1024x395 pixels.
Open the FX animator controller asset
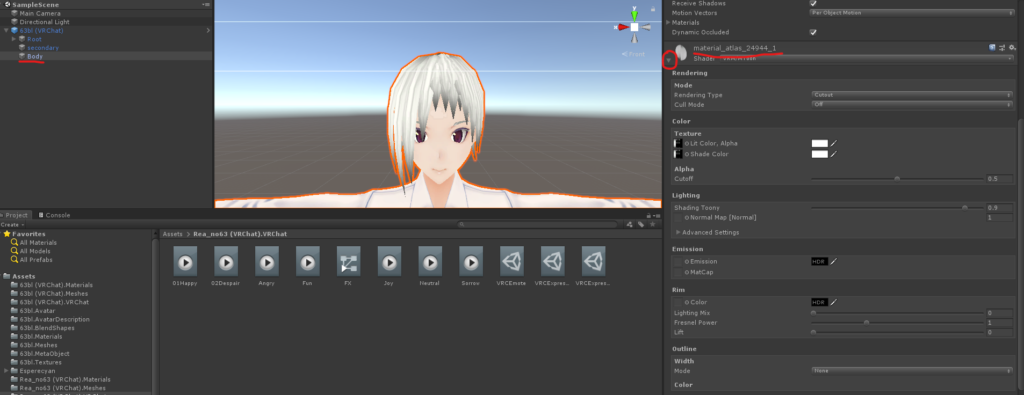[x=348, y=262]
